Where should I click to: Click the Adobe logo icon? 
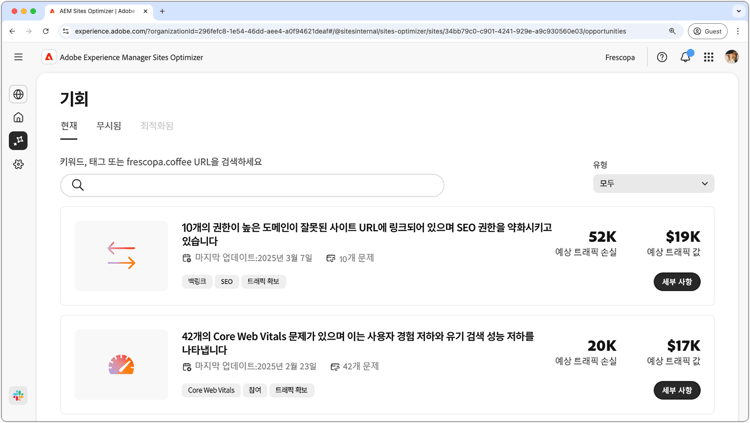coord(49,57)
